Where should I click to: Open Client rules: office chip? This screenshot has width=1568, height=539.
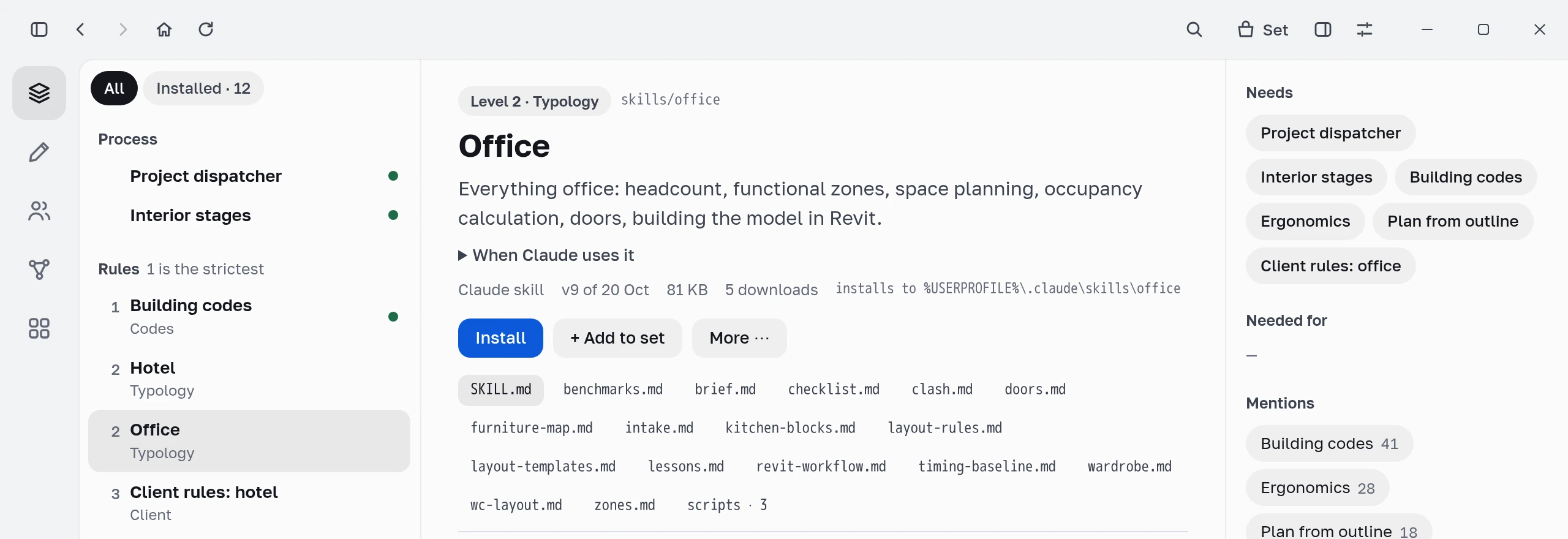point(1330,266)
